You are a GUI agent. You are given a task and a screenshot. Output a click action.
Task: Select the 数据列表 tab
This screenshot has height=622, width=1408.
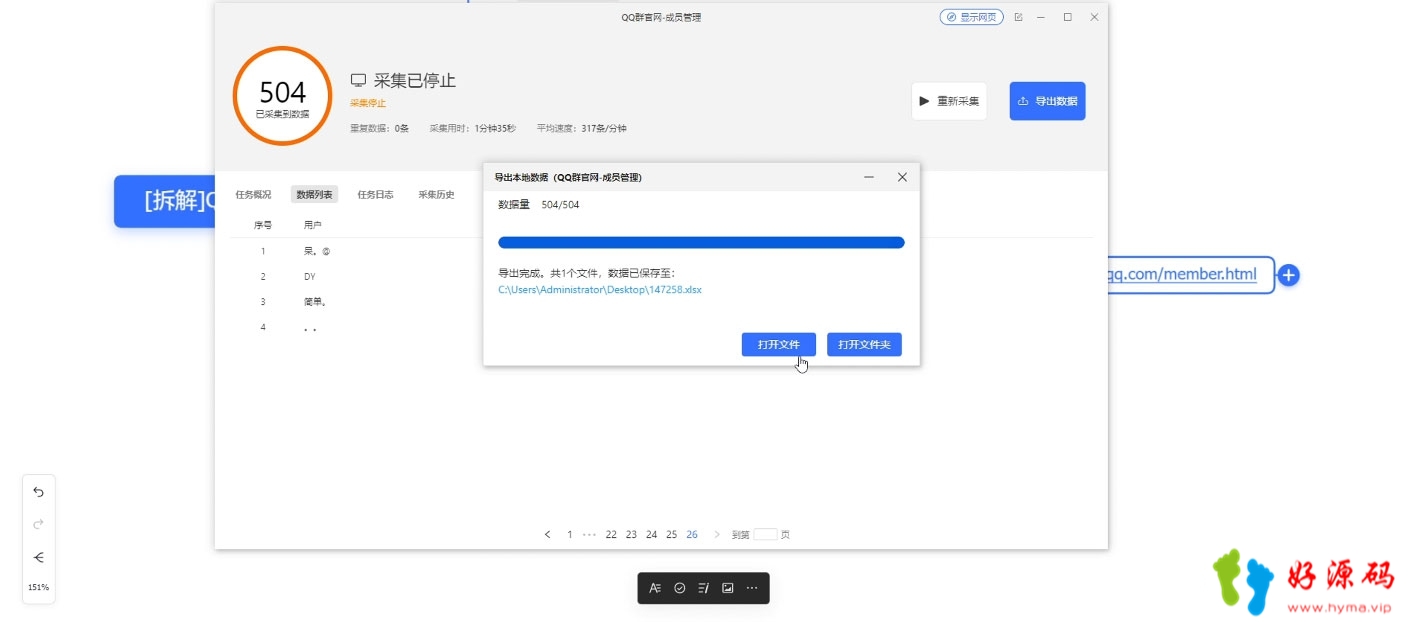[x=314, y=194]
